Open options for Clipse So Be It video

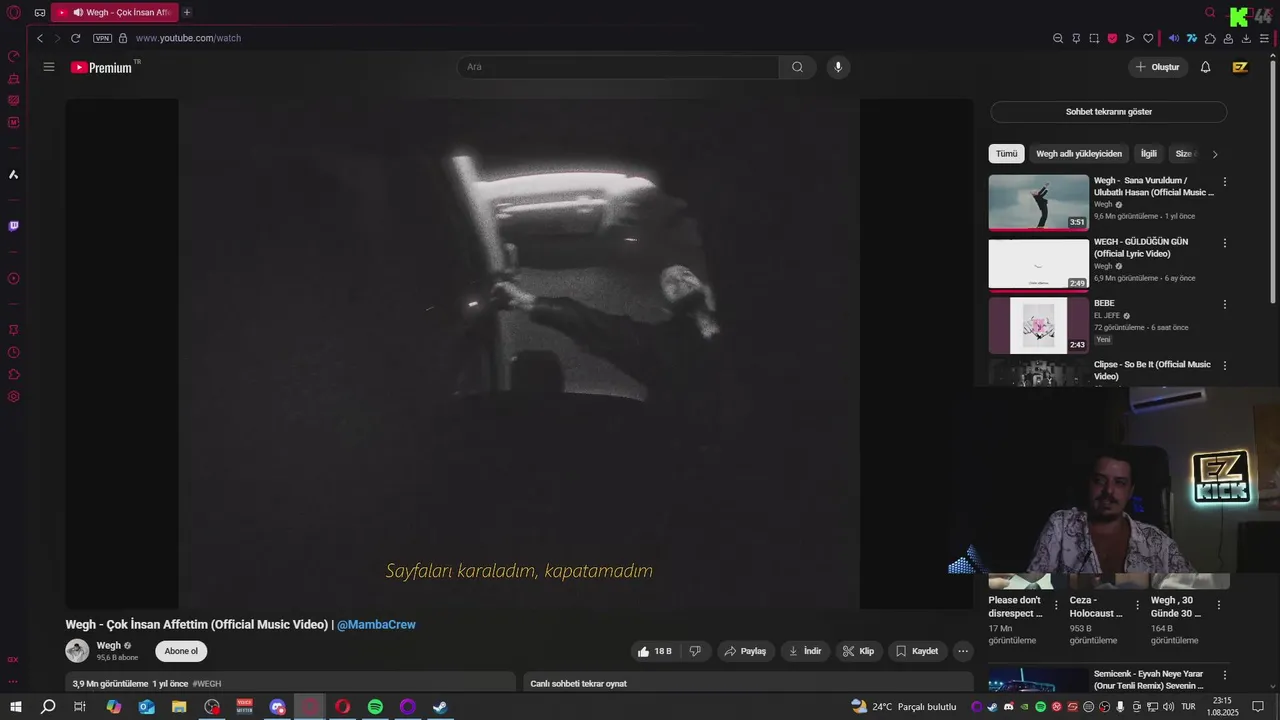[x=1225, y=366]
